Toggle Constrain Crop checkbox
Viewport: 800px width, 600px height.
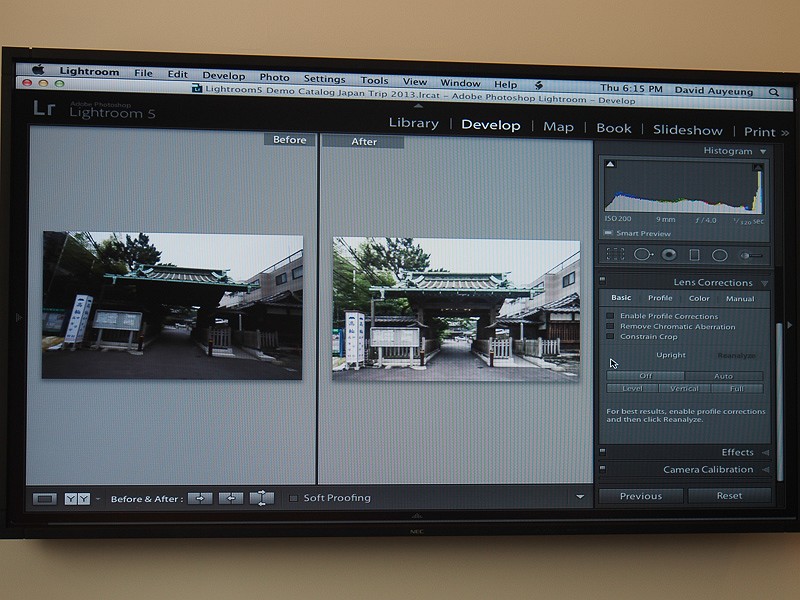pyautogui.click(x=610, y=336)
